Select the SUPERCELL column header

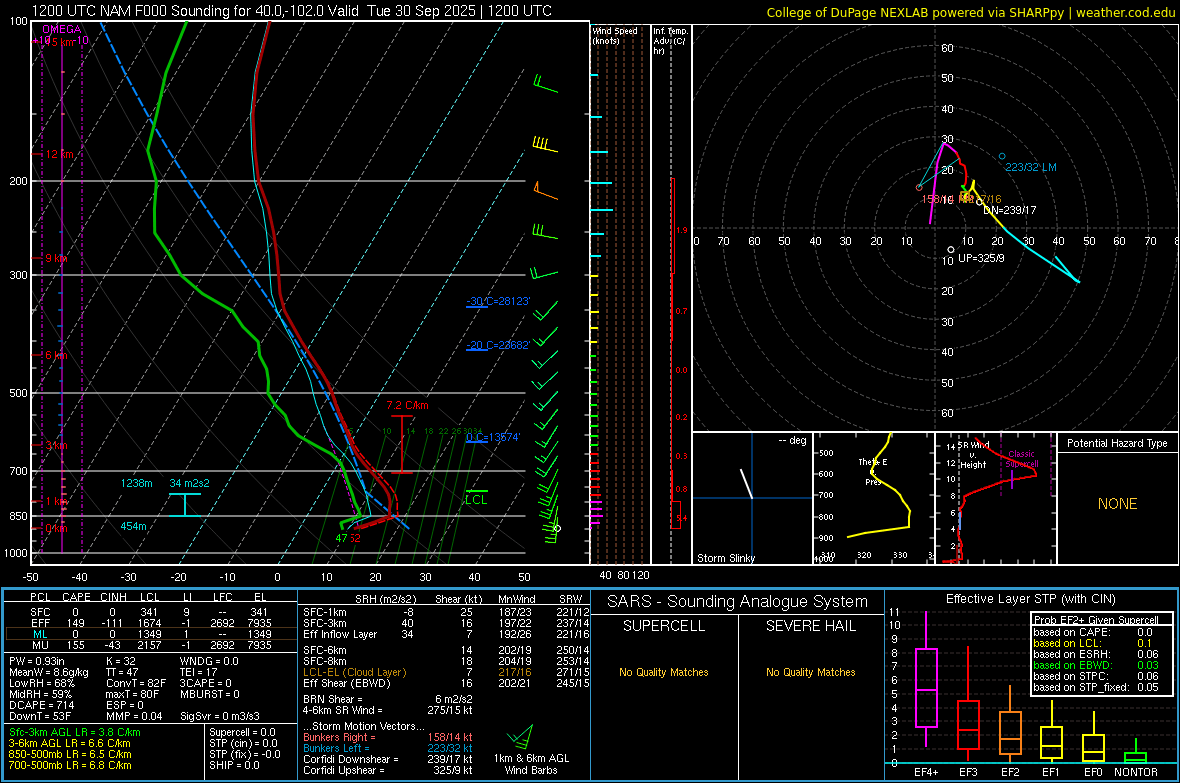(664, 626)
